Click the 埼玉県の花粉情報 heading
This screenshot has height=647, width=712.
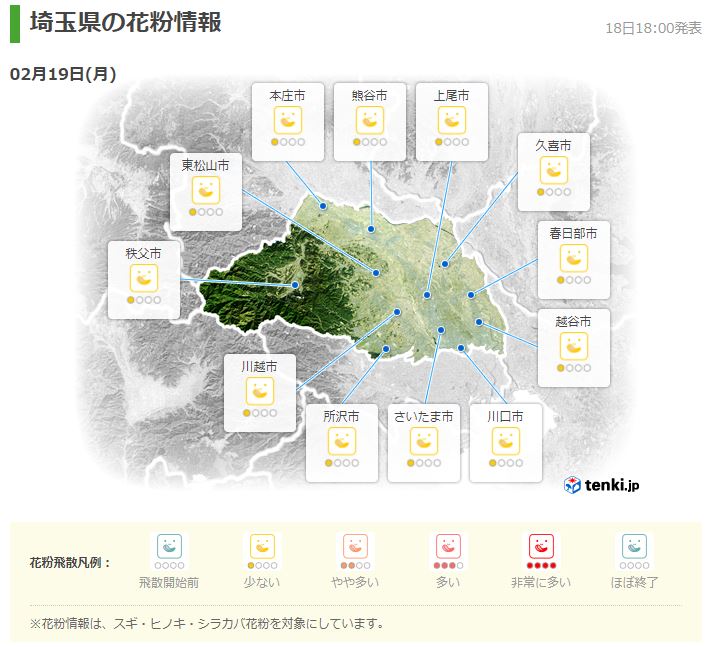click(126, 22)
